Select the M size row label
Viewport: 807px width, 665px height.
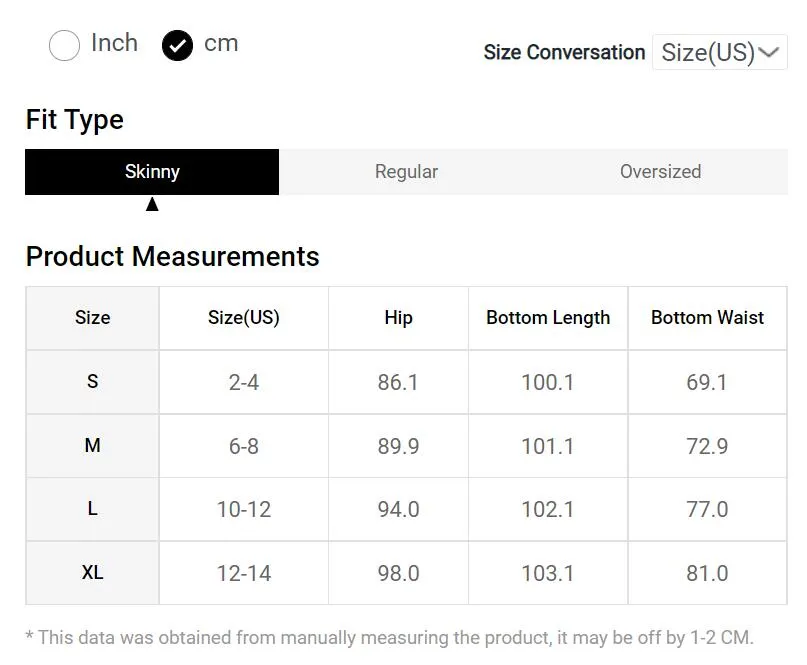click(93, 446)
